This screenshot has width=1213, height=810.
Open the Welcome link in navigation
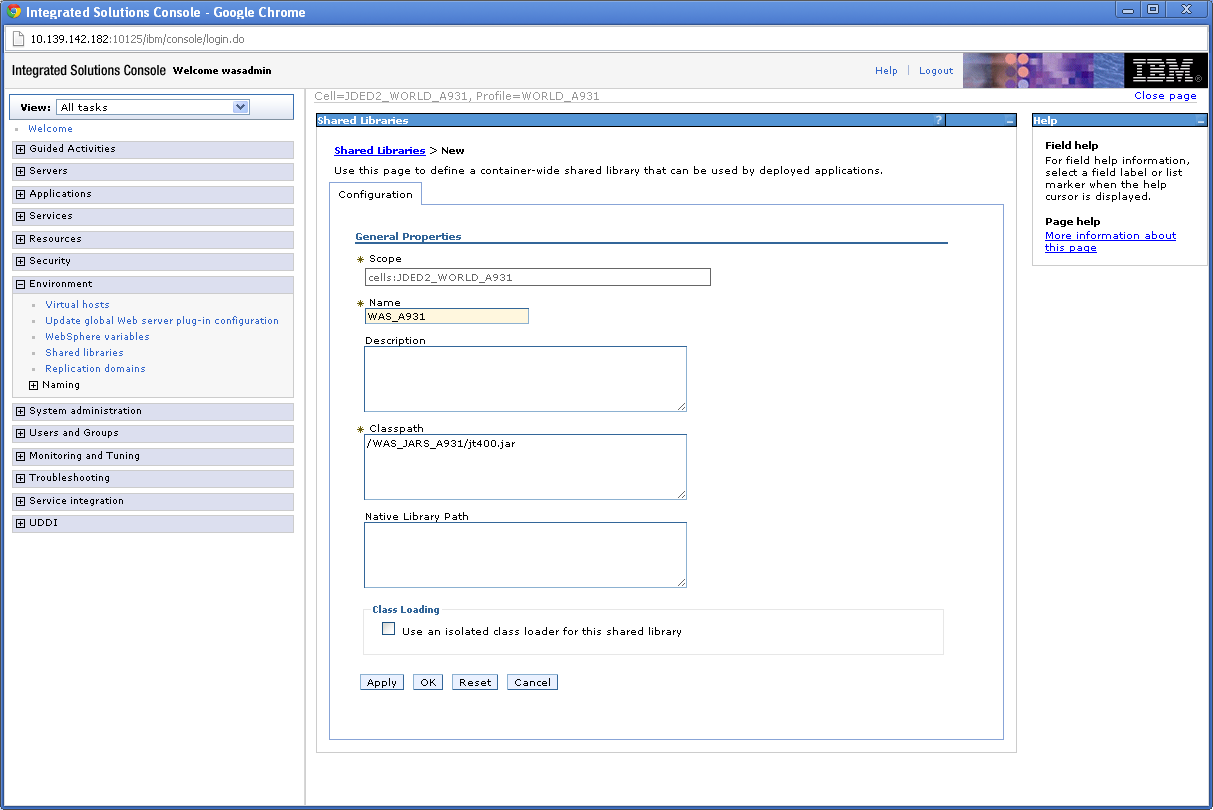(50, 129)
